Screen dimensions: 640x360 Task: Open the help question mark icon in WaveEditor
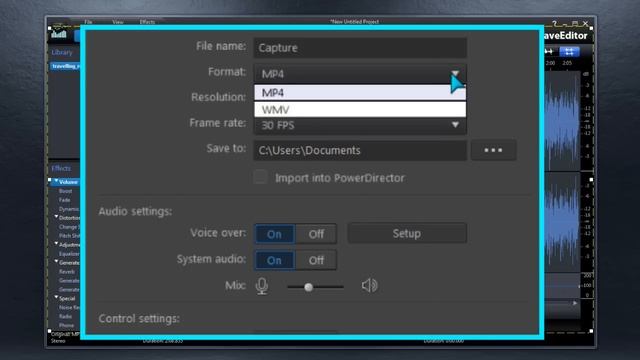tap(554, 24)
